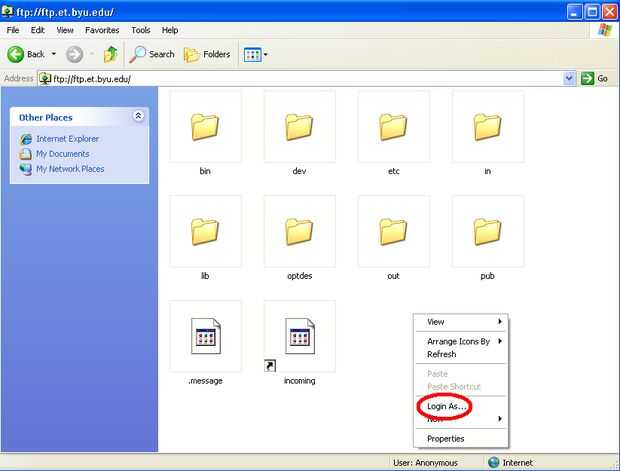The height and width of the screenshot is (471, 620).
Task: Maximize the FTP Explorer window
Action: tap(592, 12)
